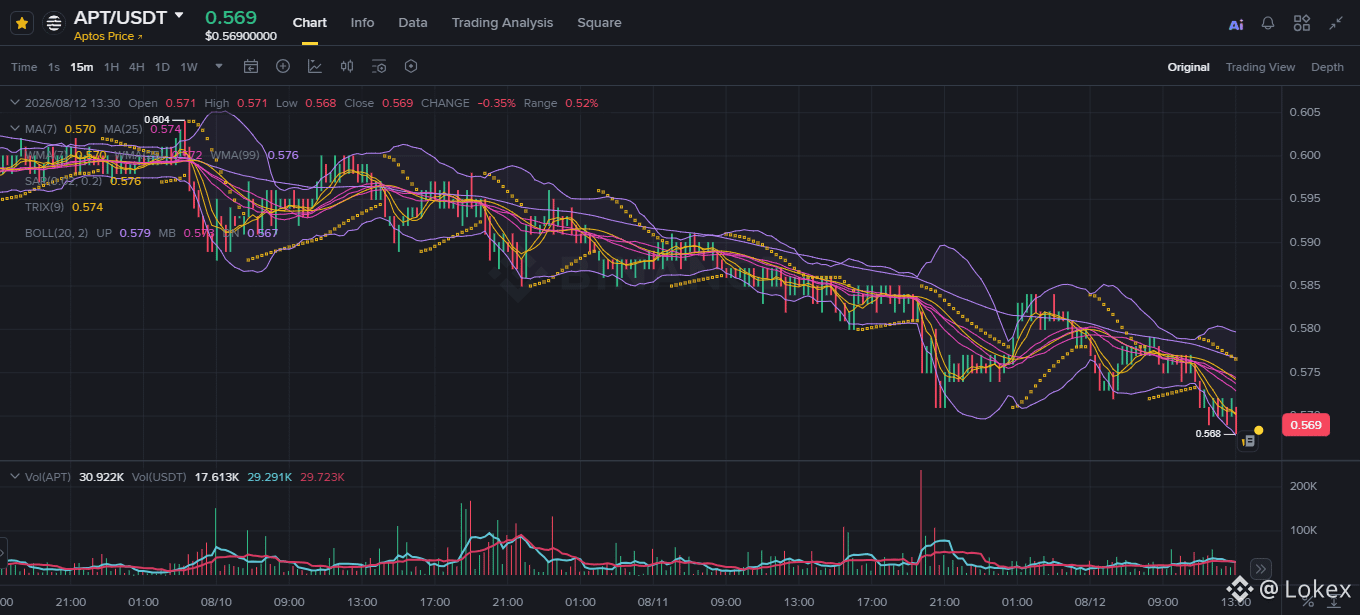Click the MA(7) legend label
Image resolution: width=1360 pixels, height=615 pixels.
coord(40,129)
